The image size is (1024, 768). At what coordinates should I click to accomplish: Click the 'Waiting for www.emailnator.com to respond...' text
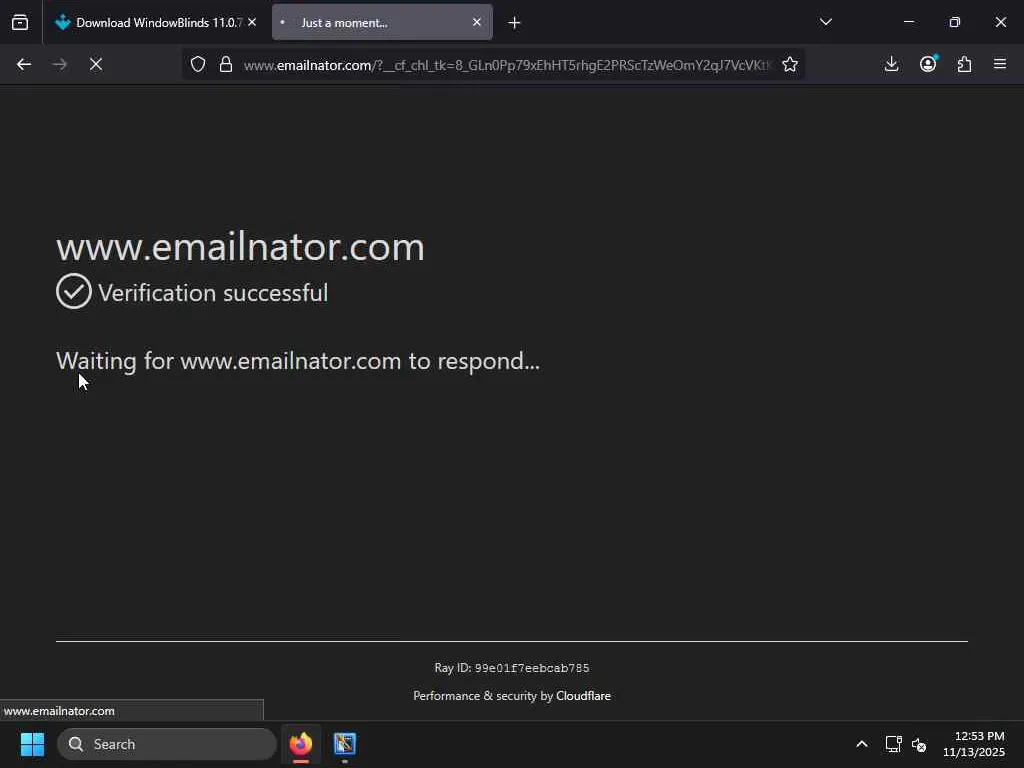[298, 360]
